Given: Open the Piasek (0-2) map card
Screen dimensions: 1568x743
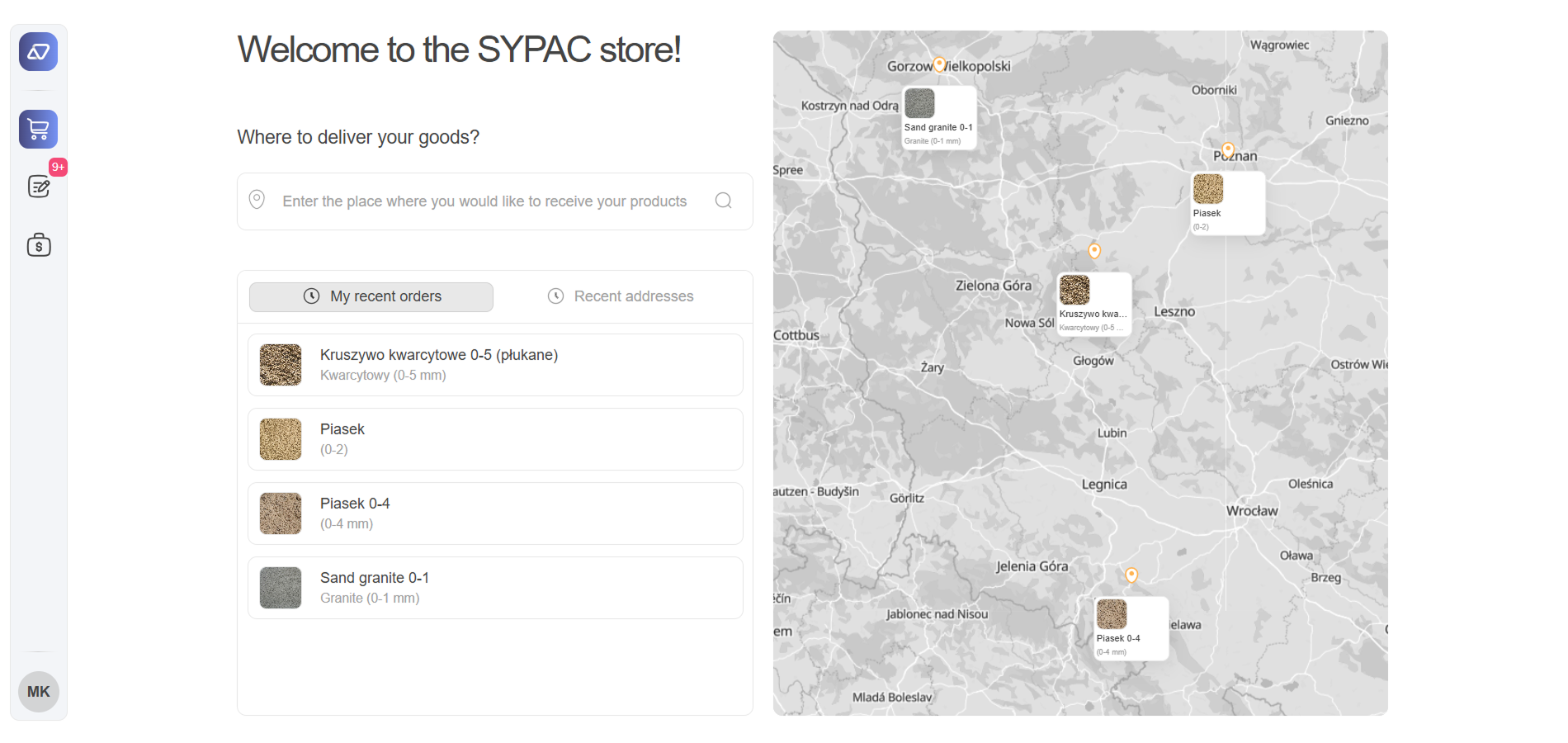Looking at the screenshot, I should tap(1227, 203).
